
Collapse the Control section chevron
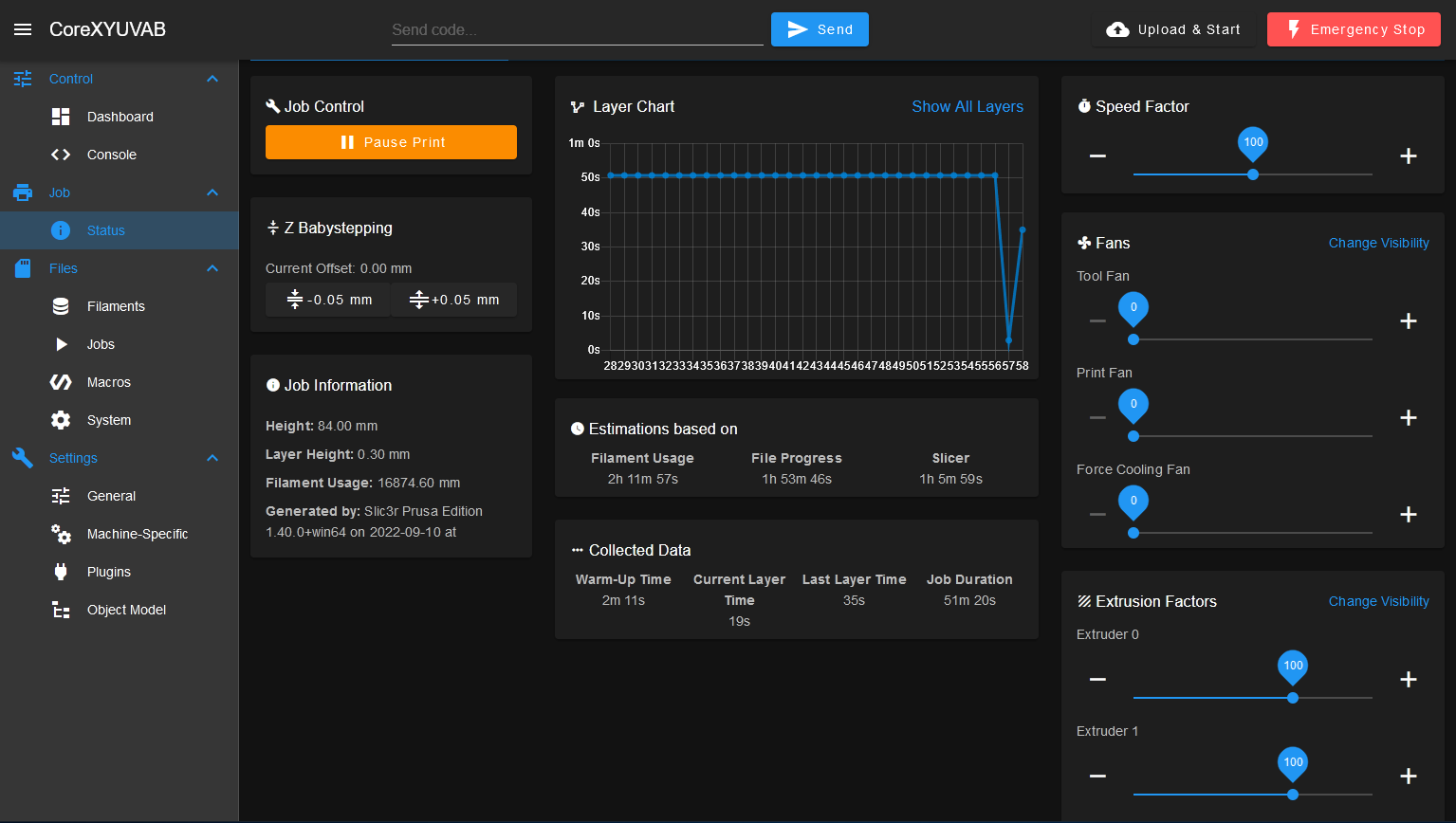212,79
